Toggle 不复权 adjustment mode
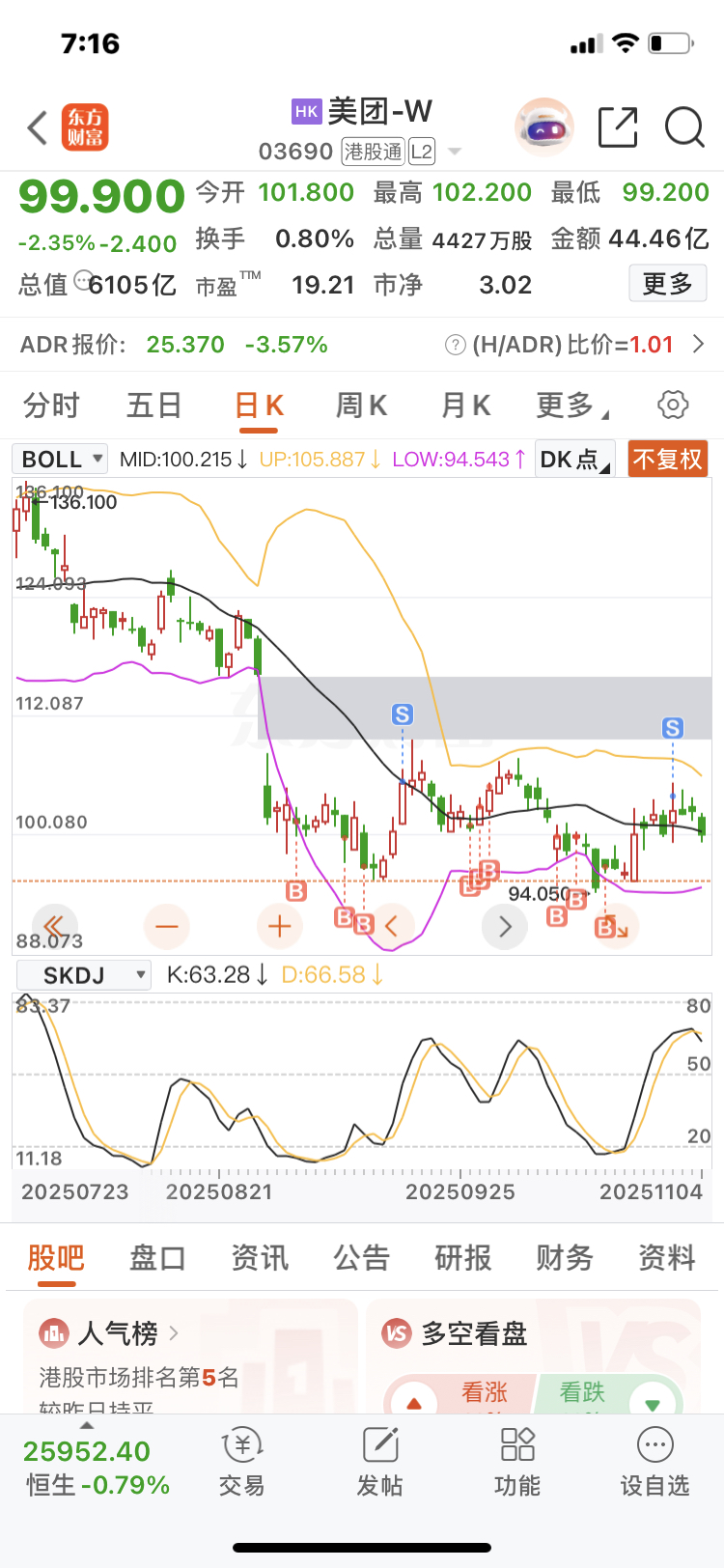 [668, 459]
